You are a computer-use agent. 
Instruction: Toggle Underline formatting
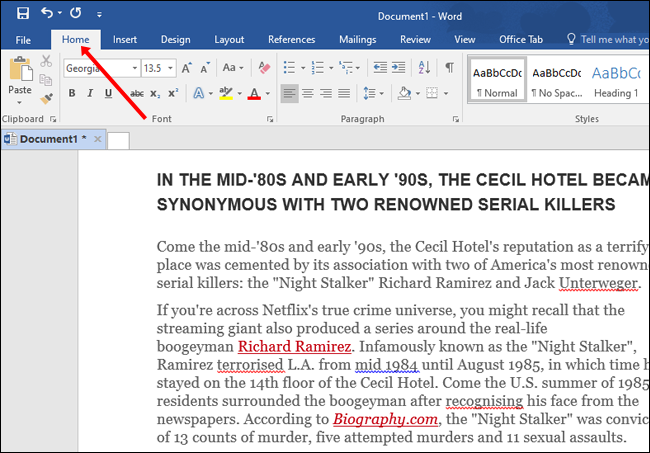[x=108, y=93]
